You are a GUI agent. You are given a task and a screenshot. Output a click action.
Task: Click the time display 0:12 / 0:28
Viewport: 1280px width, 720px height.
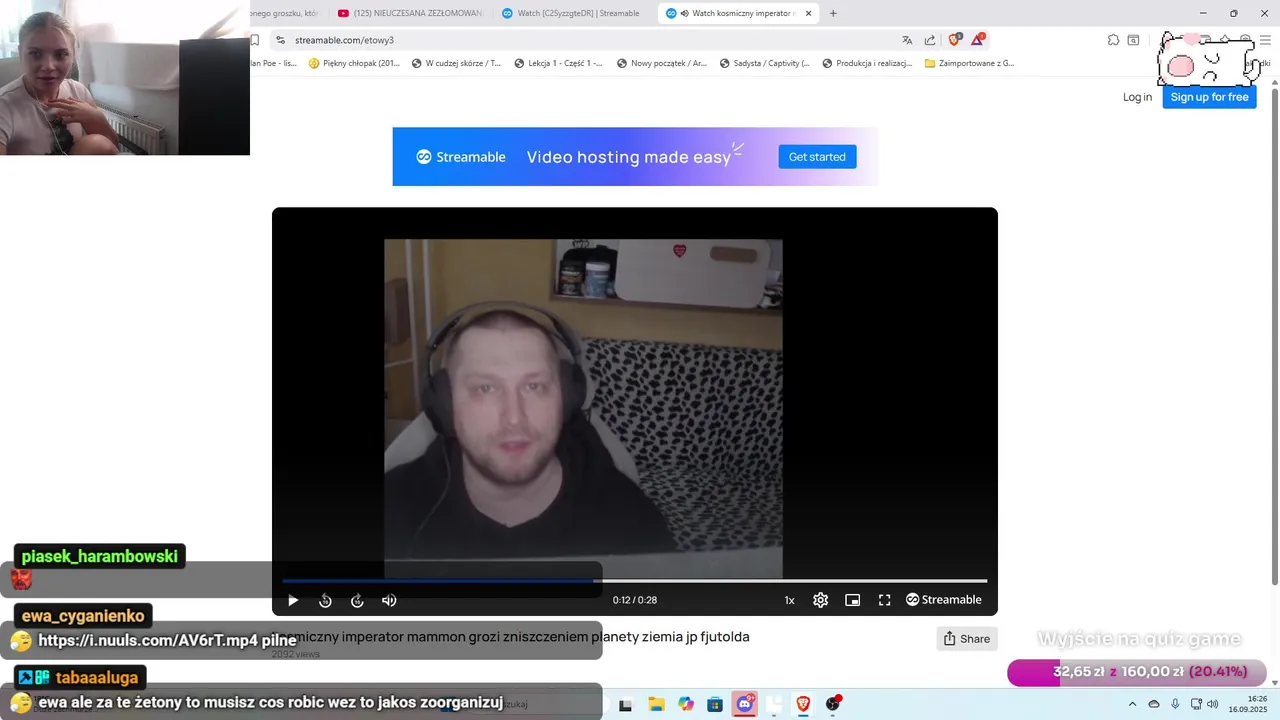point(634,600)
